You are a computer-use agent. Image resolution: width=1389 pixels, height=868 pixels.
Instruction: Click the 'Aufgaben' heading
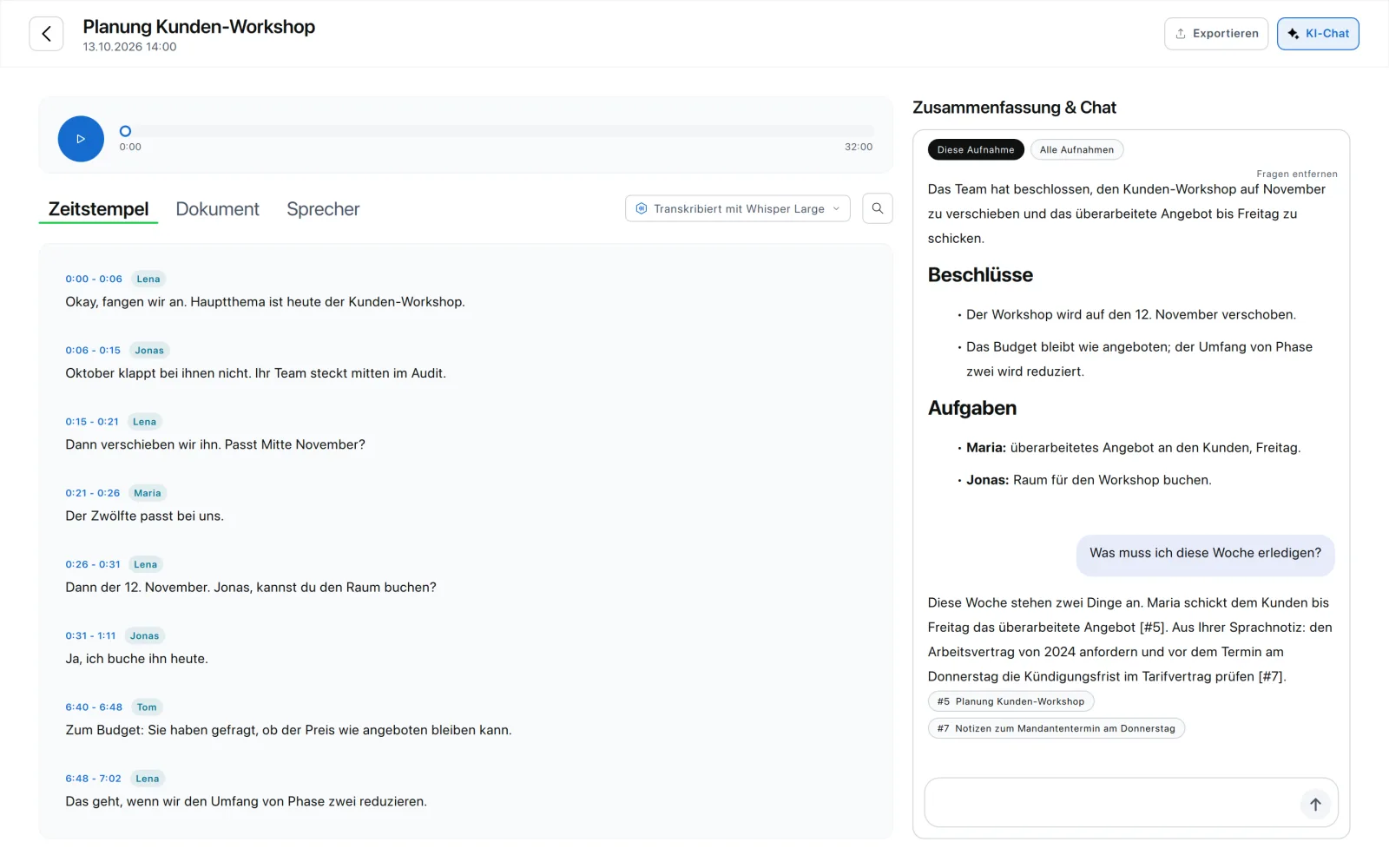point(972,408)
